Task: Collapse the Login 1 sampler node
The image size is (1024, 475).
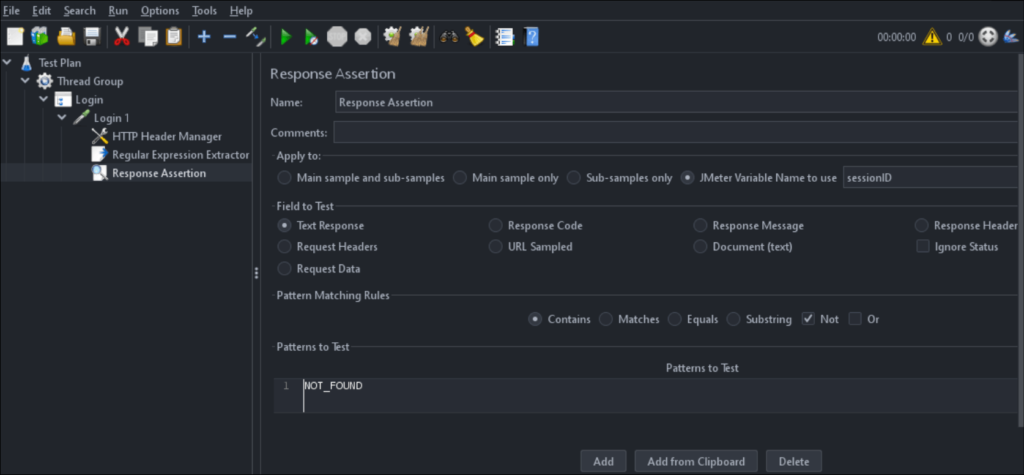Action: (62, 118)
